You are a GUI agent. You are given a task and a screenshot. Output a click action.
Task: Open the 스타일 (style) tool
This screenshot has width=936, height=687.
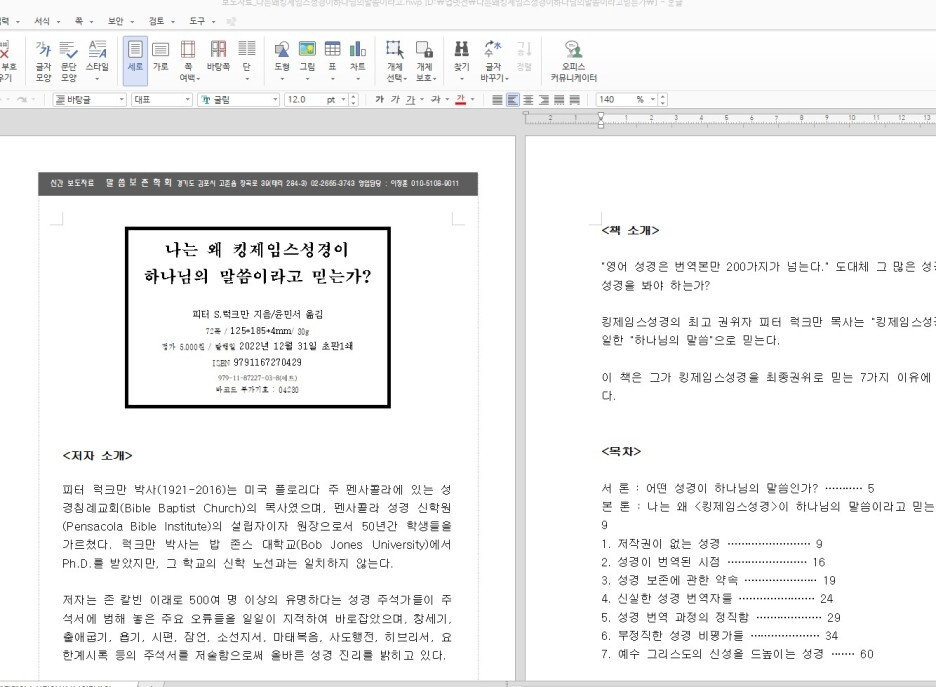pos(97,60)
